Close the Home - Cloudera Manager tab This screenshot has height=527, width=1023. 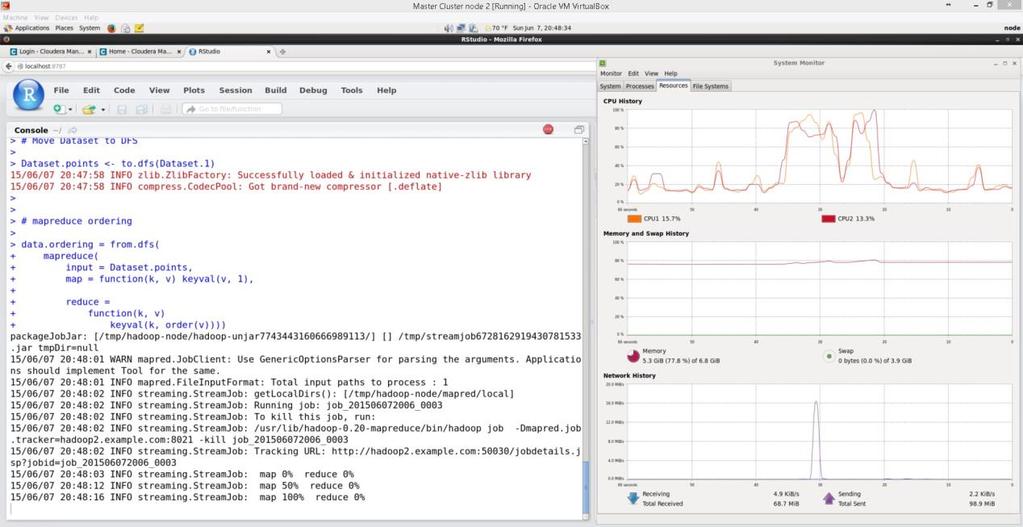[179, 52]
